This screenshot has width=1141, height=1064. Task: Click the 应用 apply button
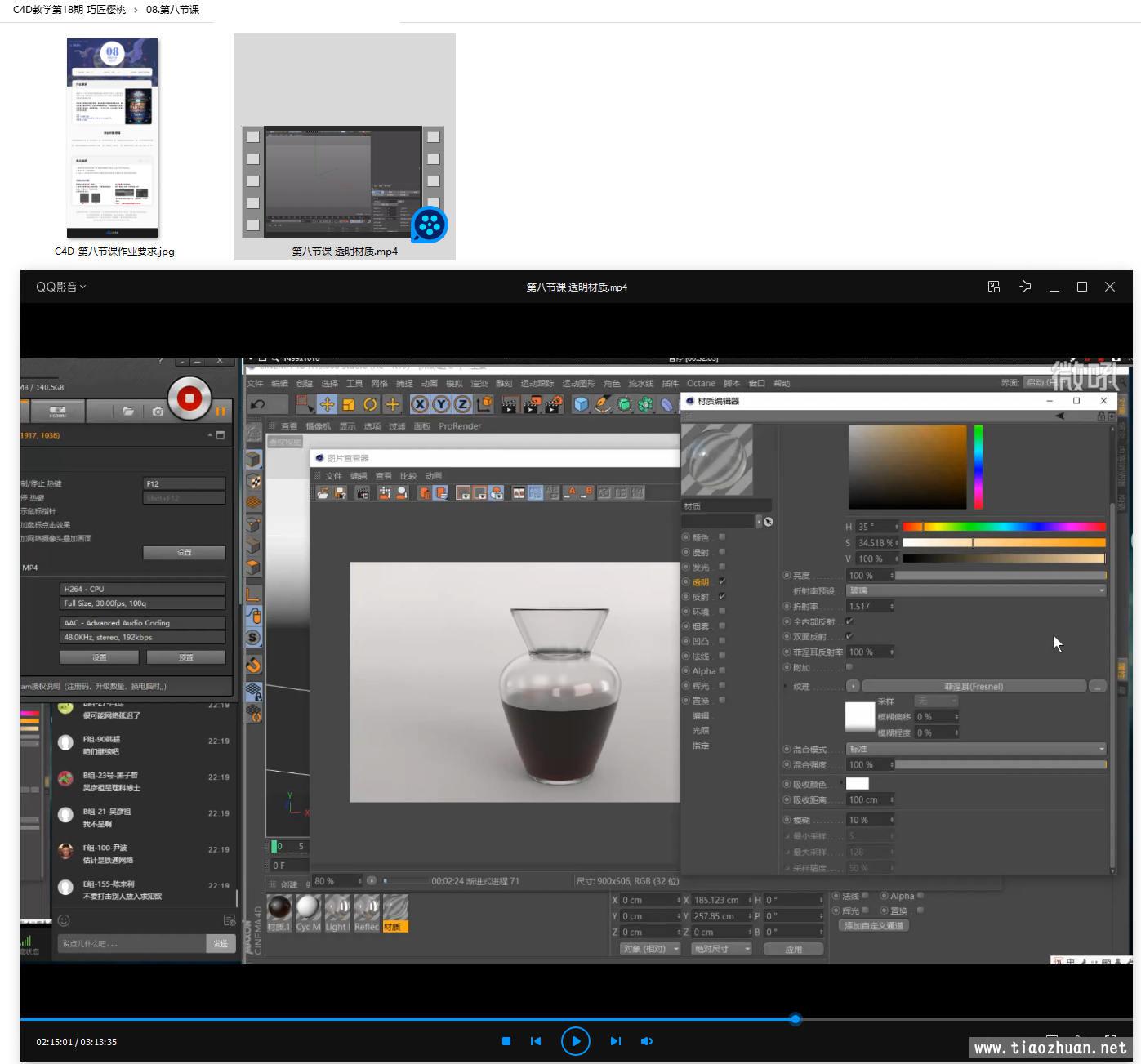pyautogui.click(x=793, y=949)
